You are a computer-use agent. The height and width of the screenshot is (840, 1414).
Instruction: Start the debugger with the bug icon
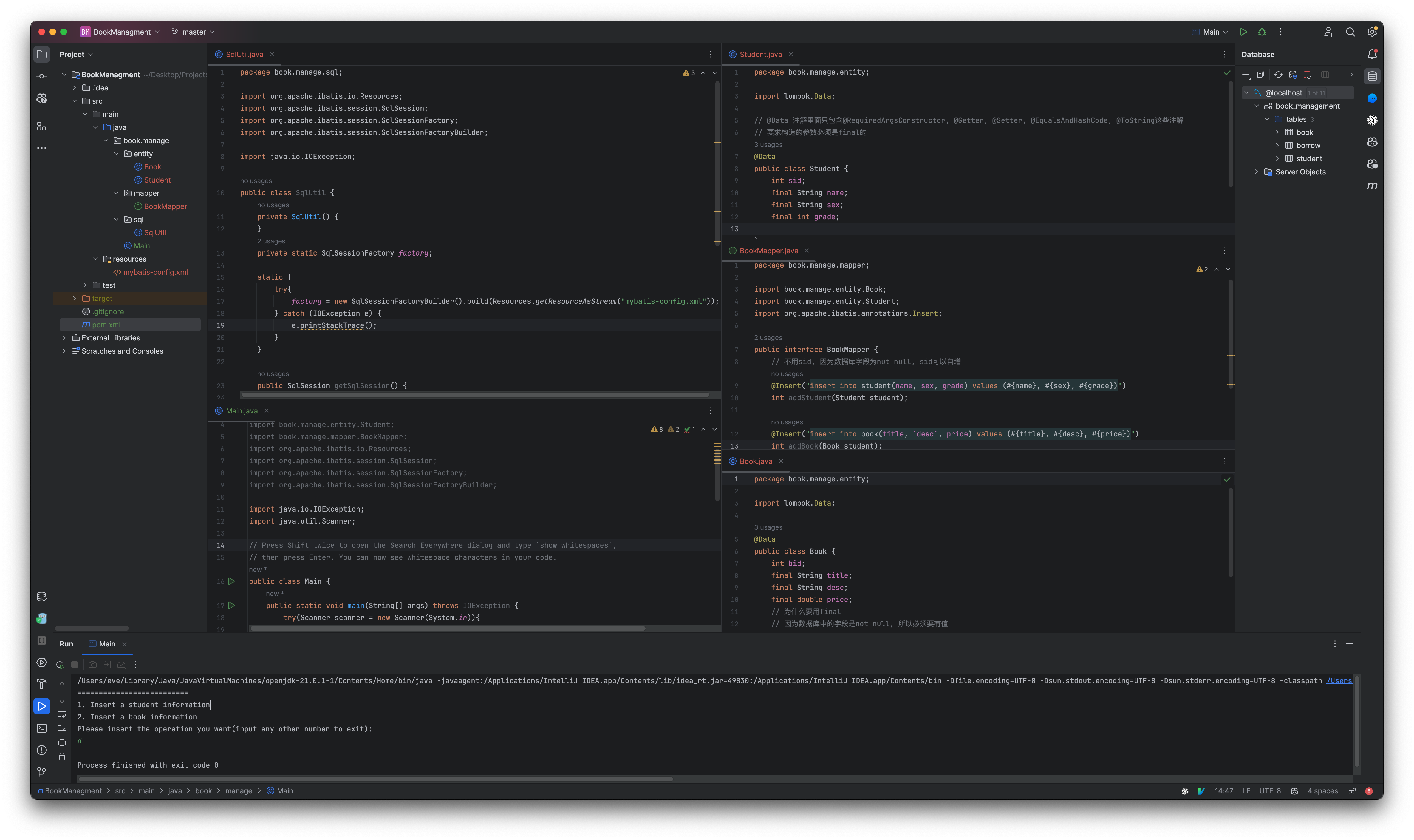pyautogui.click(x=1263, y=32)
